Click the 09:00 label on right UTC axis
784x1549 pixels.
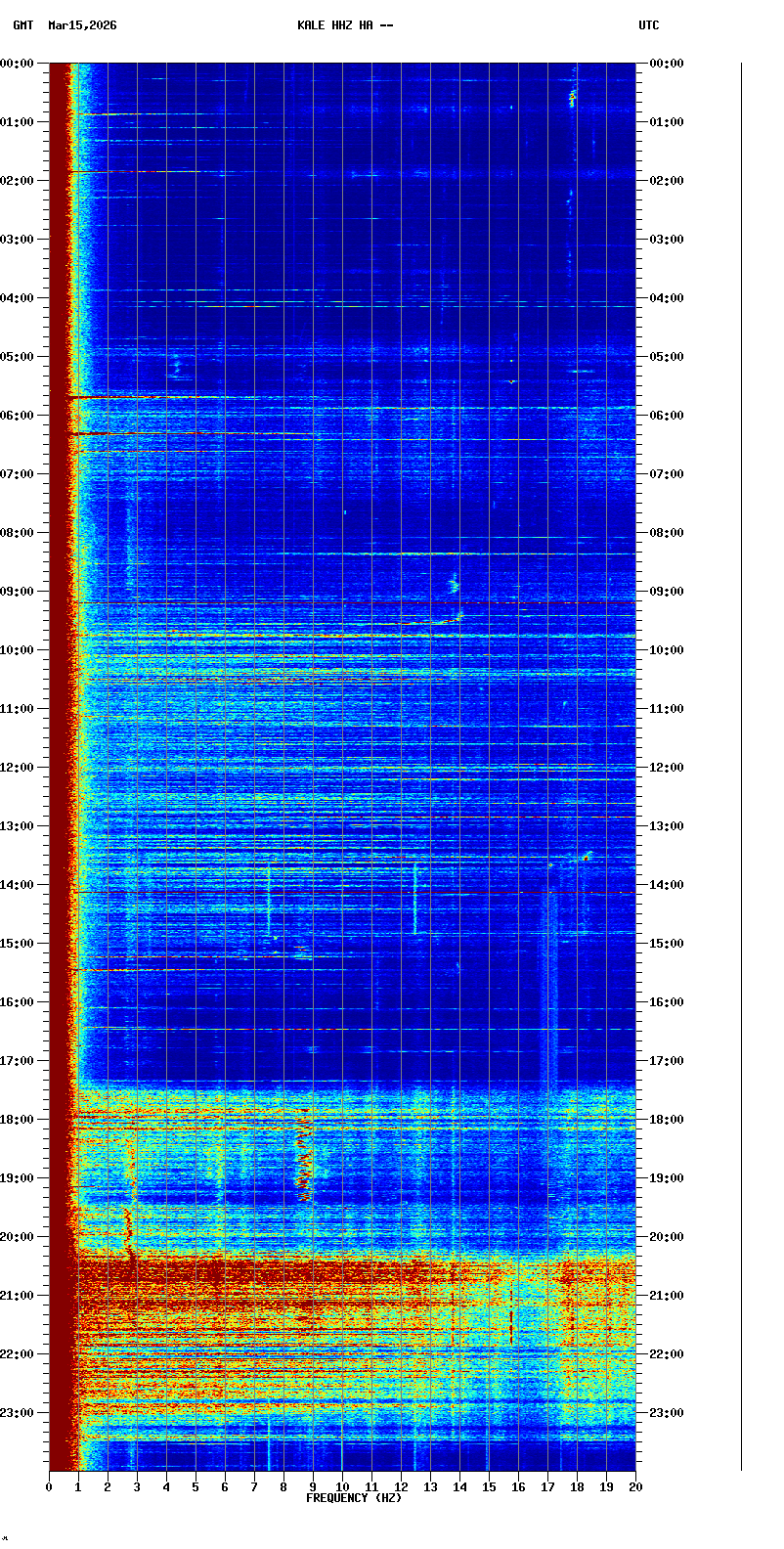point(667,592)
